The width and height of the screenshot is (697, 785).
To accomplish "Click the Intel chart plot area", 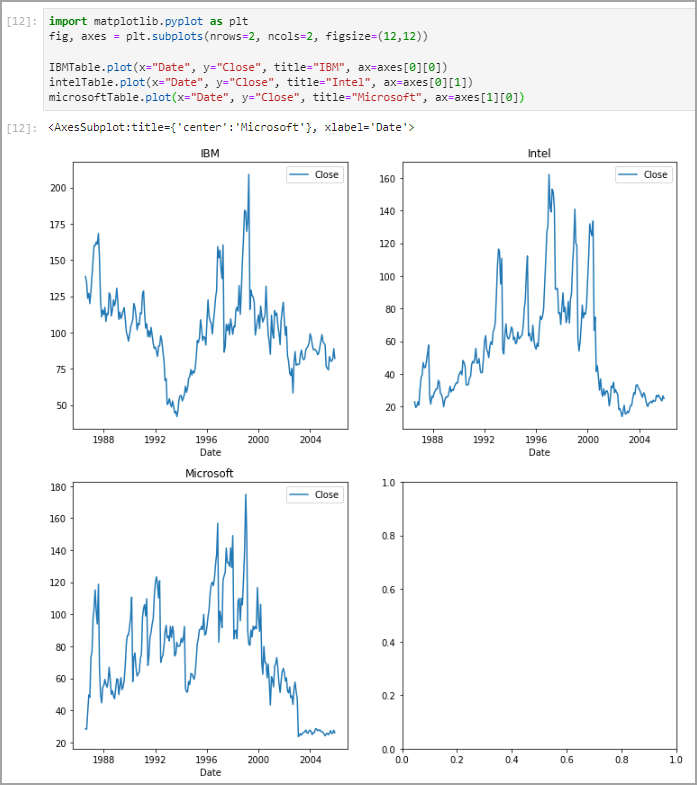I will pyautogui.click(x=540, y=296).
